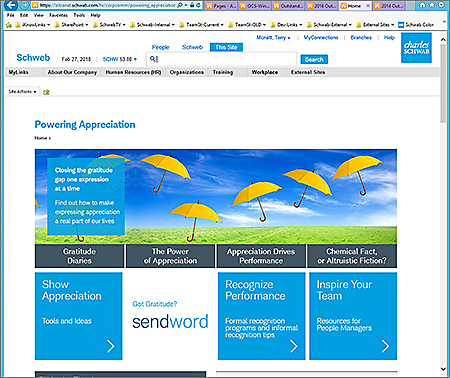The image size is (450, 378).
Task: Select the People search scope tab
Action: point(160,47)
